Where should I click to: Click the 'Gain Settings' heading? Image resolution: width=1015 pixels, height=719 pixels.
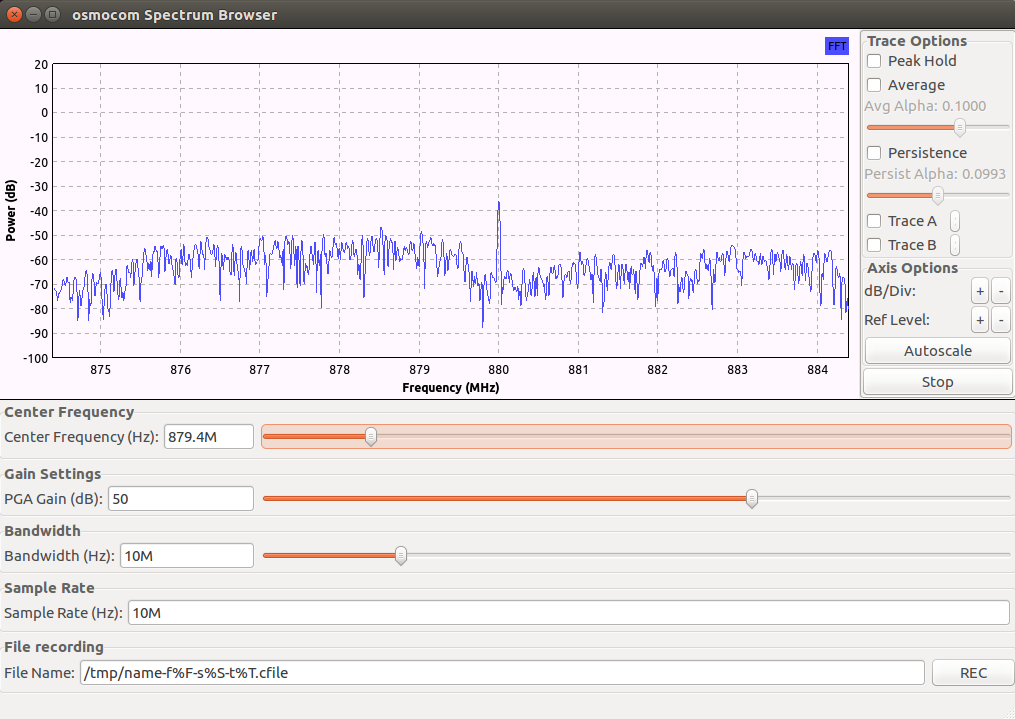click(x=52, y=474)
